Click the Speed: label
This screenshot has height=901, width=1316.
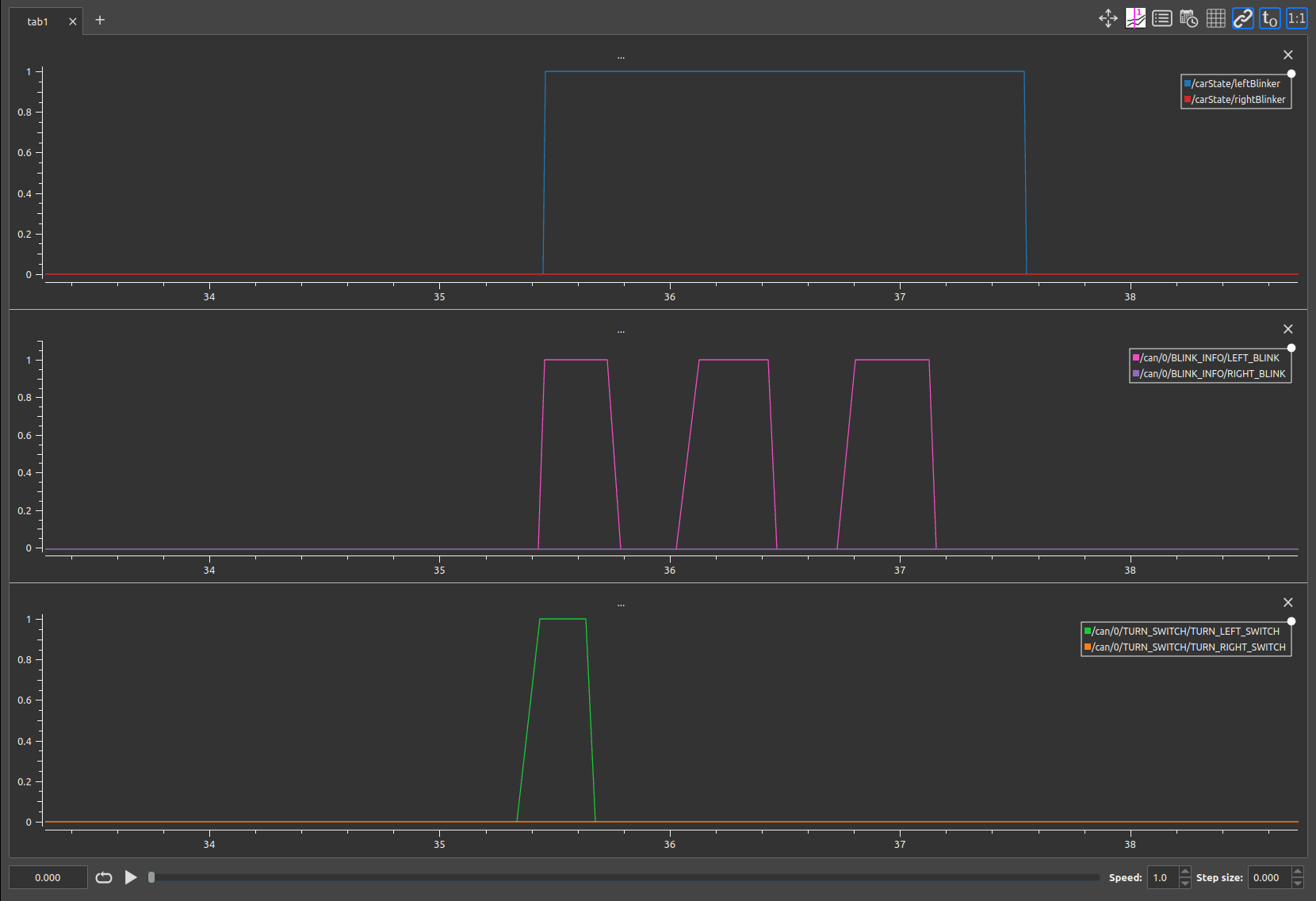[1125, 877]
